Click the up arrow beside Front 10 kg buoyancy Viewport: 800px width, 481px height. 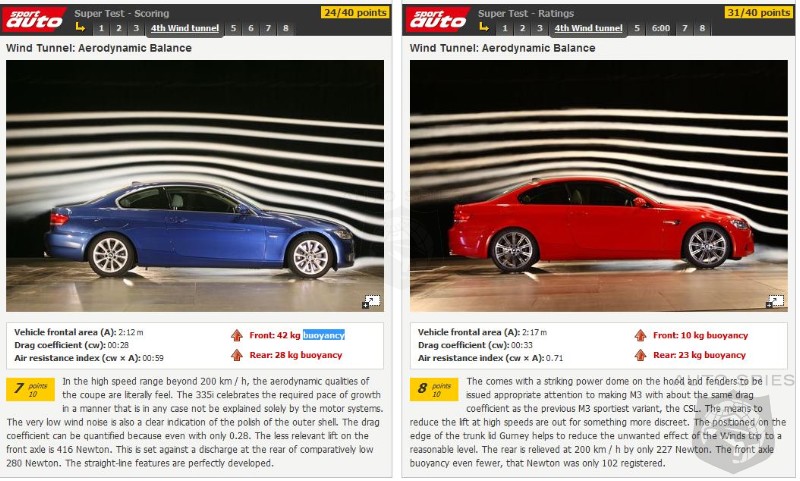coord(640,336)
